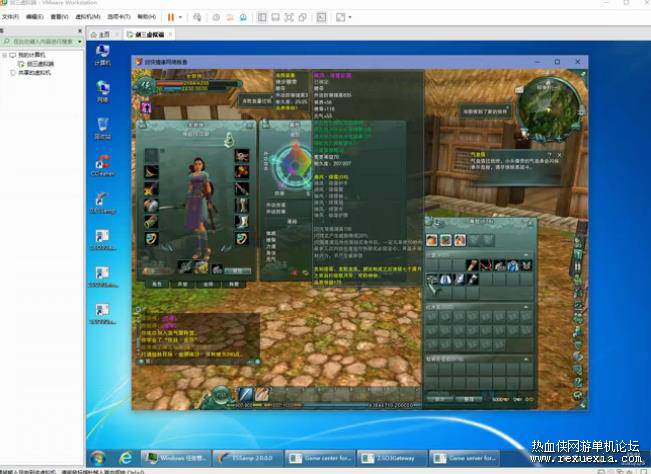Select the blue robe item in the bag
Viewport: 651px width, 474px height.
click(x=513, y=265)
